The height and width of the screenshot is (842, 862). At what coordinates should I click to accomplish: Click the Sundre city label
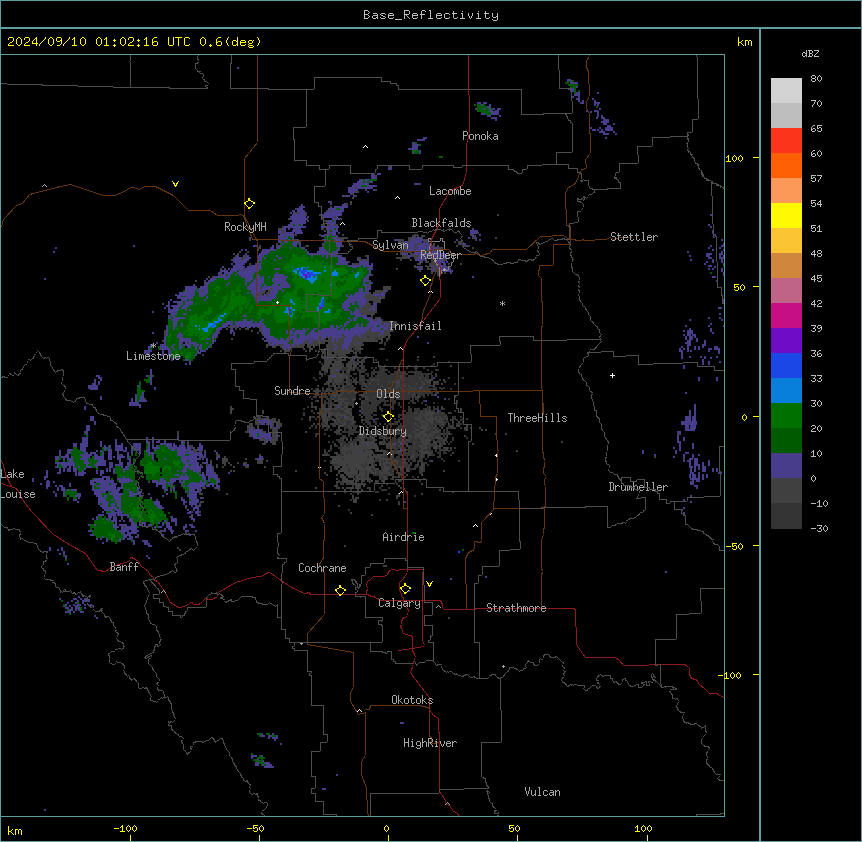[292, 391]
